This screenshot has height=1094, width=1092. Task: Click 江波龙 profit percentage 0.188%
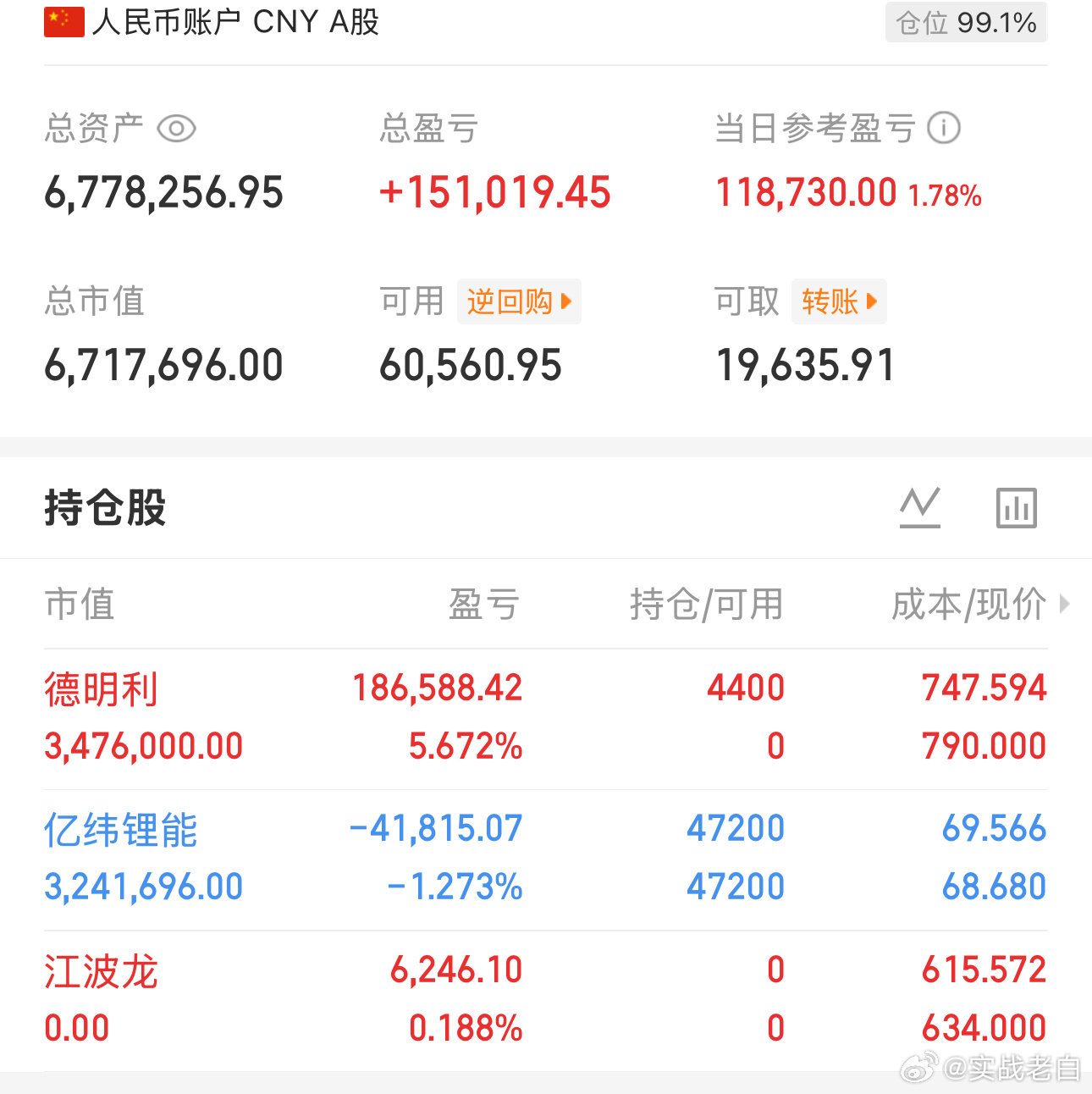click(x=466, y=1029)
